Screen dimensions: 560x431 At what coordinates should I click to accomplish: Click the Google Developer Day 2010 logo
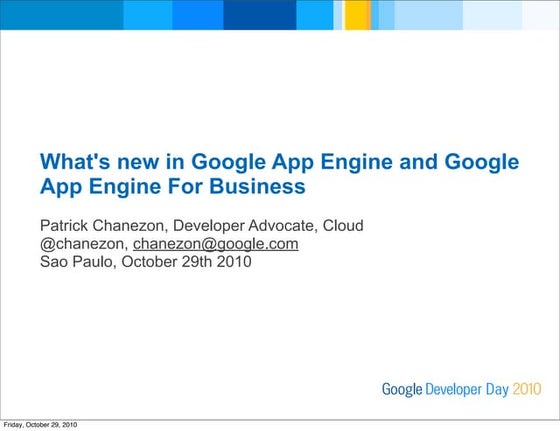coord(461,389)
